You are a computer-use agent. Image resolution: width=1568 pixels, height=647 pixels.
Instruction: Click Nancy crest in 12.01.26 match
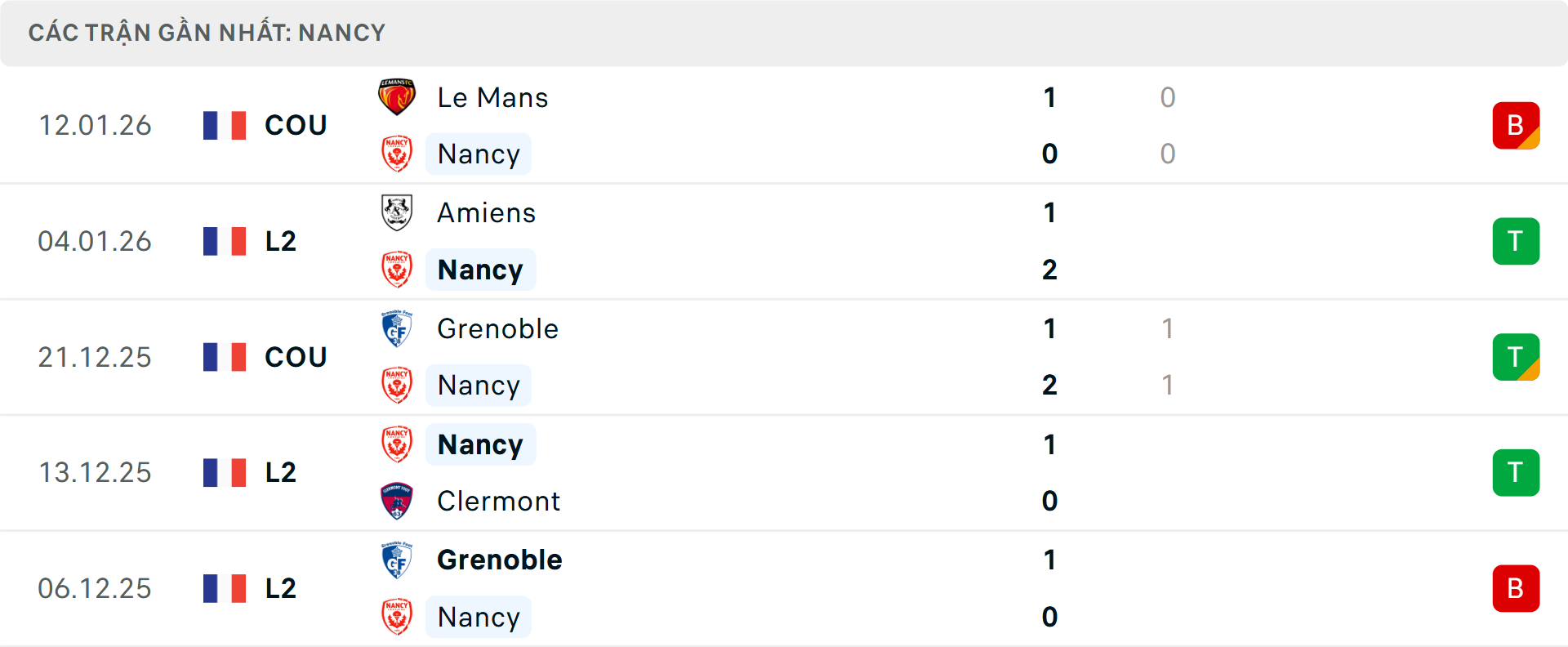click(397, 154)
